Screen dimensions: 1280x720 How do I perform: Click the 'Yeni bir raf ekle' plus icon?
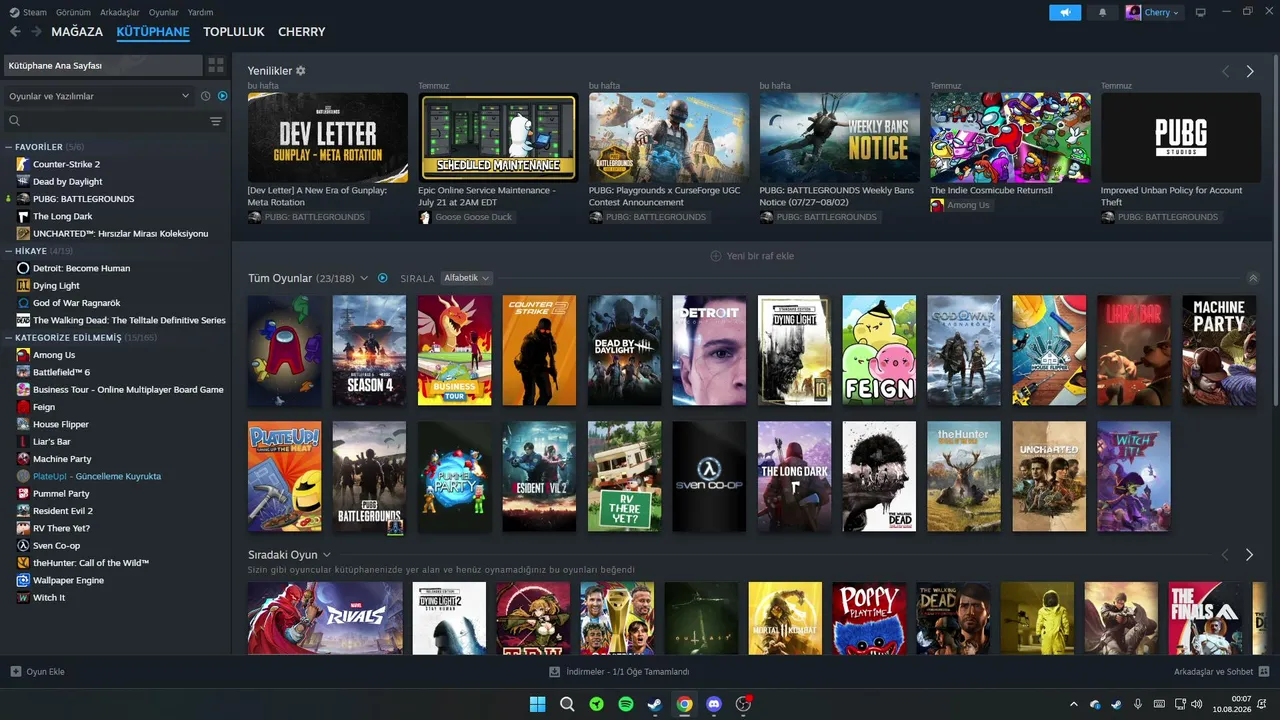(x=716, y=256)
